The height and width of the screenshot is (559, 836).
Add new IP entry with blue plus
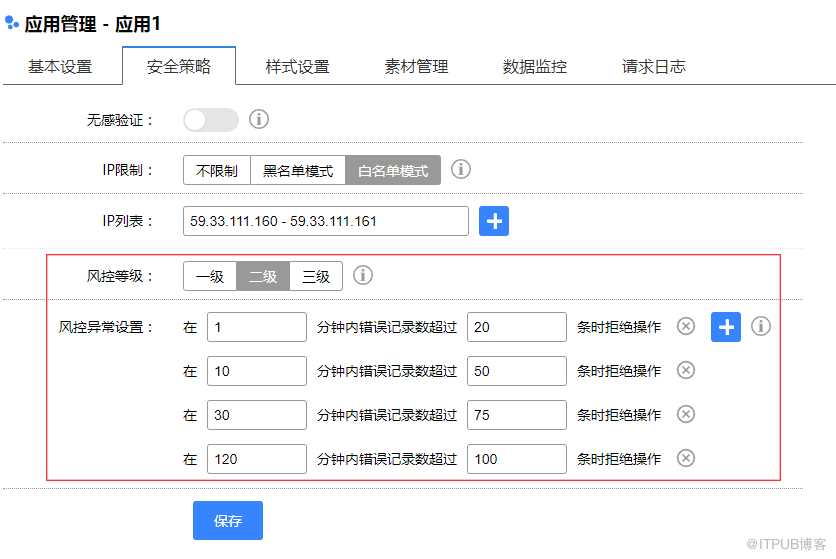[494, 221]
